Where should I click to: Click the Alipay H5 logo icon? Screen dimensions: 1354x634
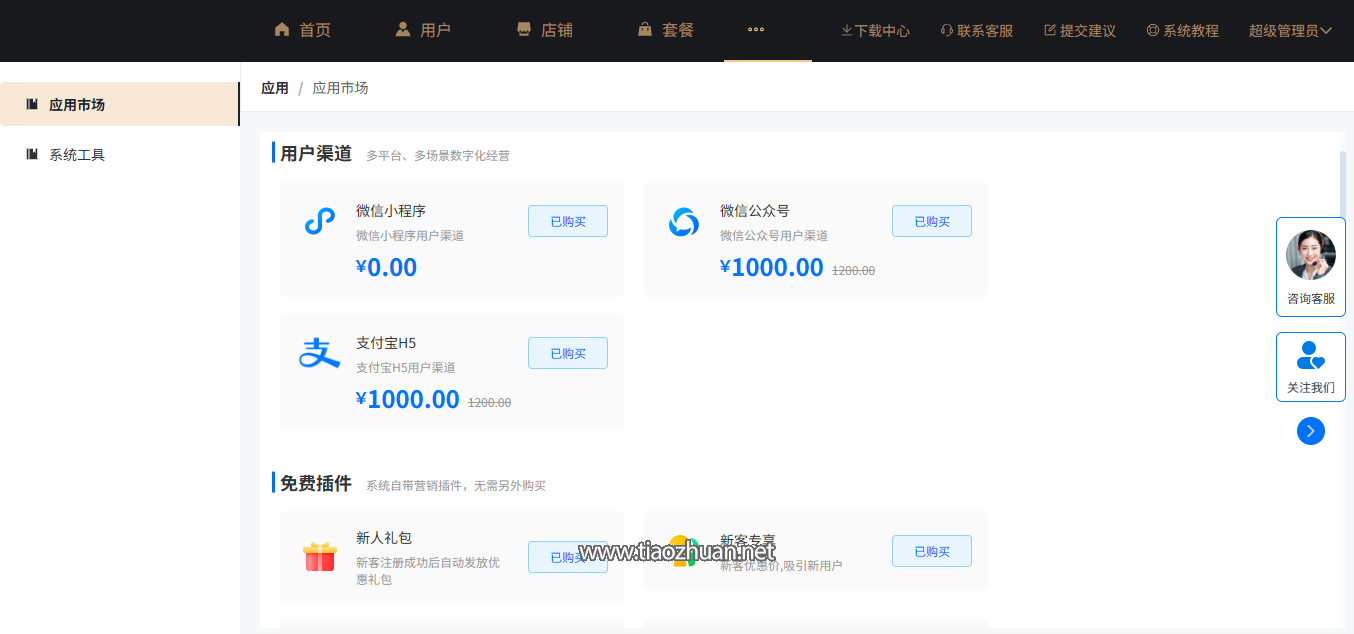click(319, 354)
